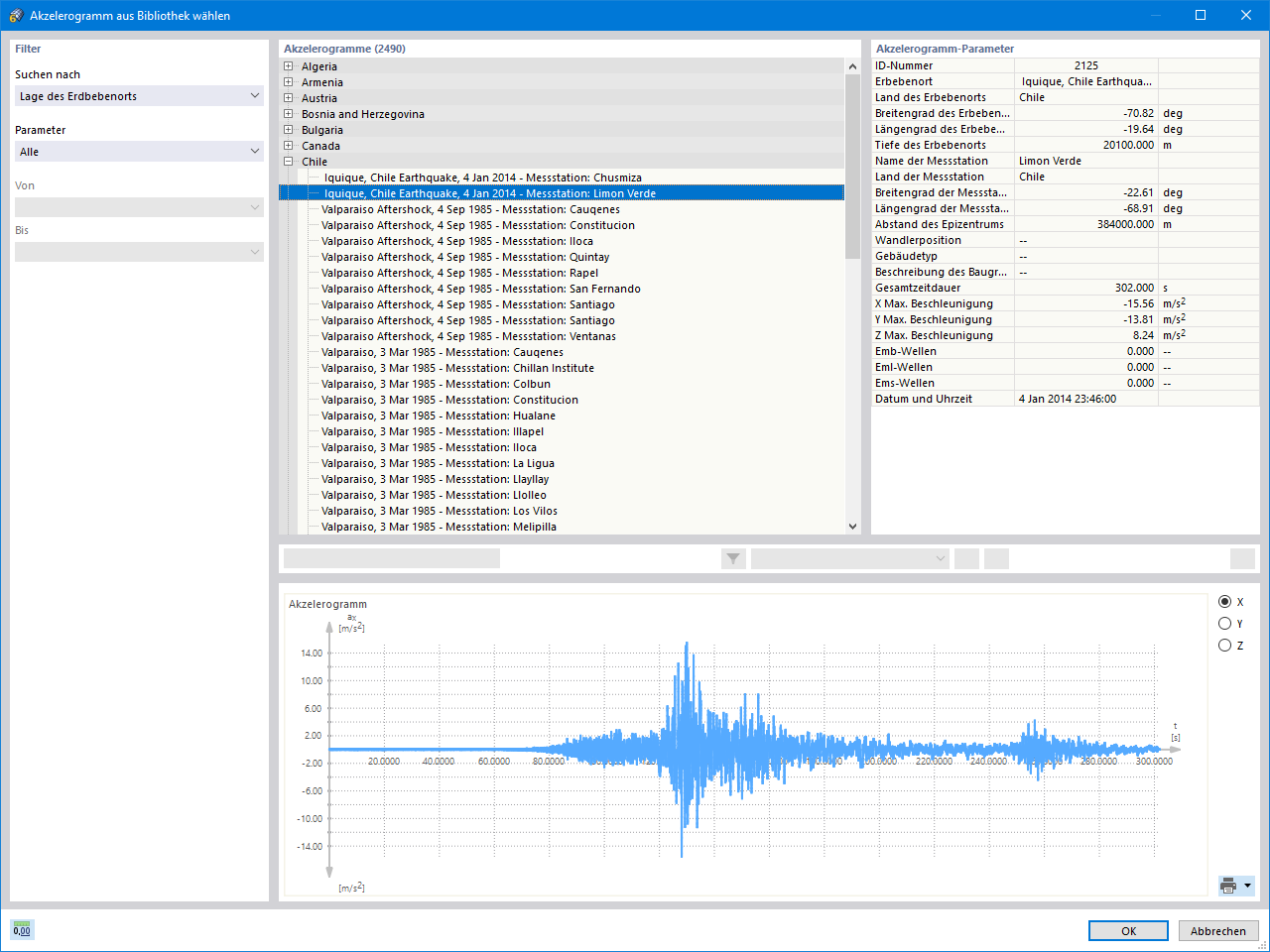This screenshot has height=952, width=1270.
Task: Select Valparaiso Aftershock San Fernando station
Action: click(x=480, y=289)
